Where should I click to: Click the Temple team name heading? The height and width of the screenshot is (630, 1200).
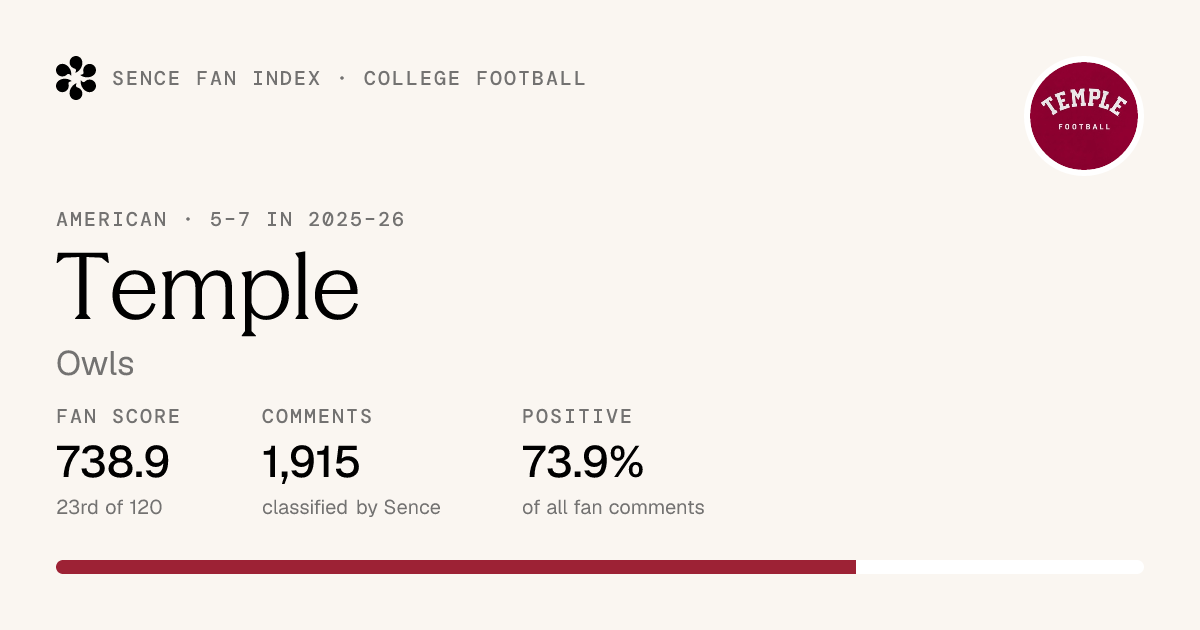[x=208, y=290]
